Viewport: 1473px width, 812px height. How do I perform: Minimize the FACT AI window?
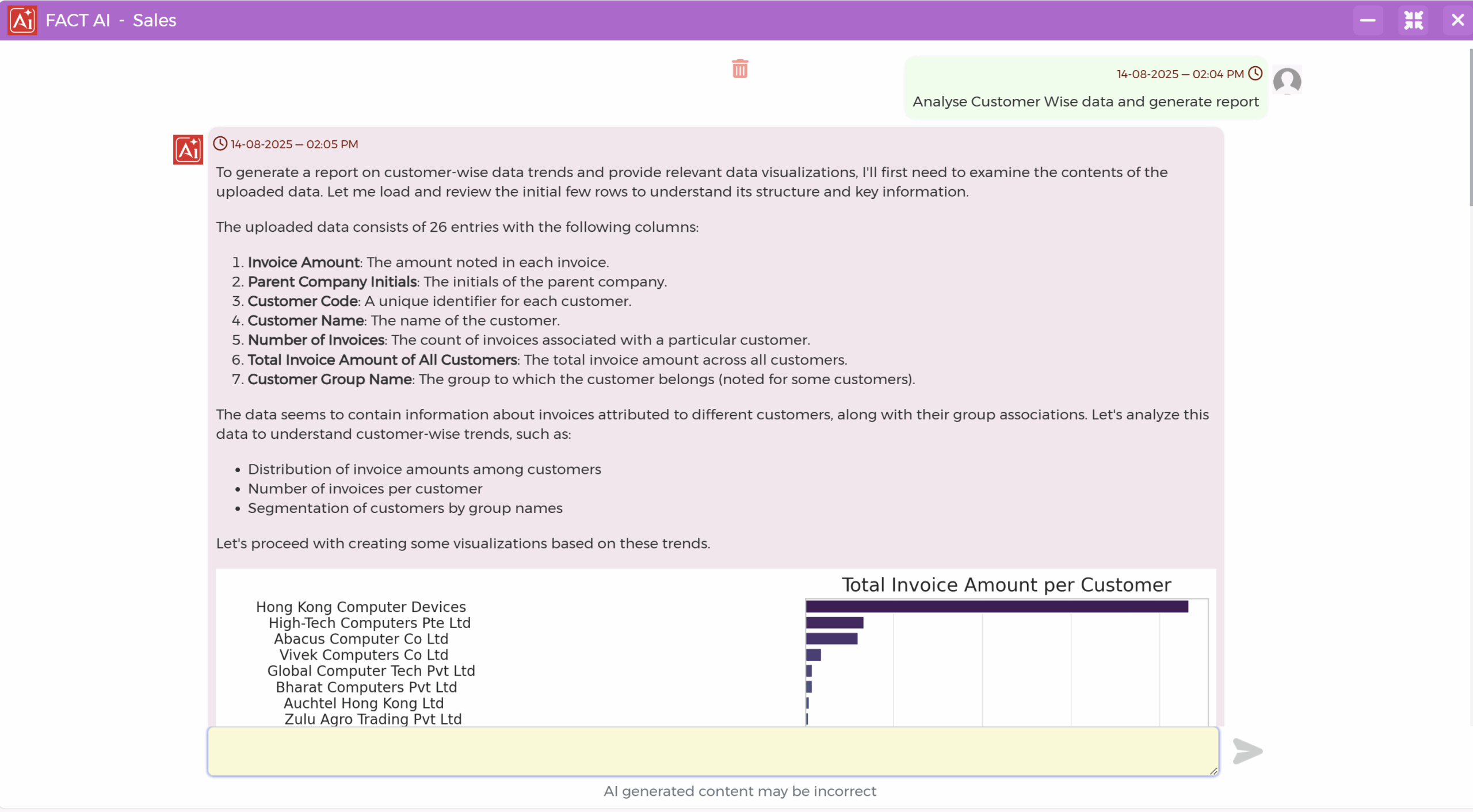pos(1368,20)
